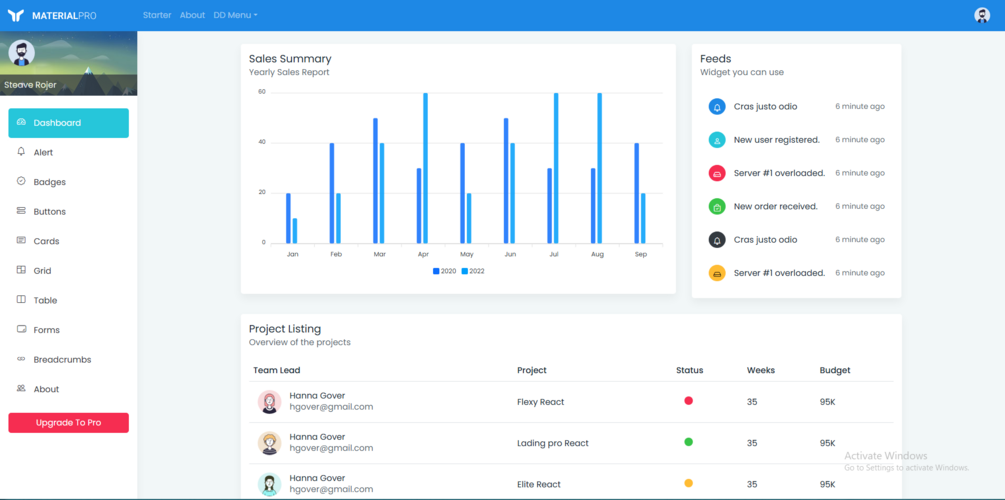The image size is (1005, 500).
Task: Click the green bag icon for New order received
Action: 717,206
